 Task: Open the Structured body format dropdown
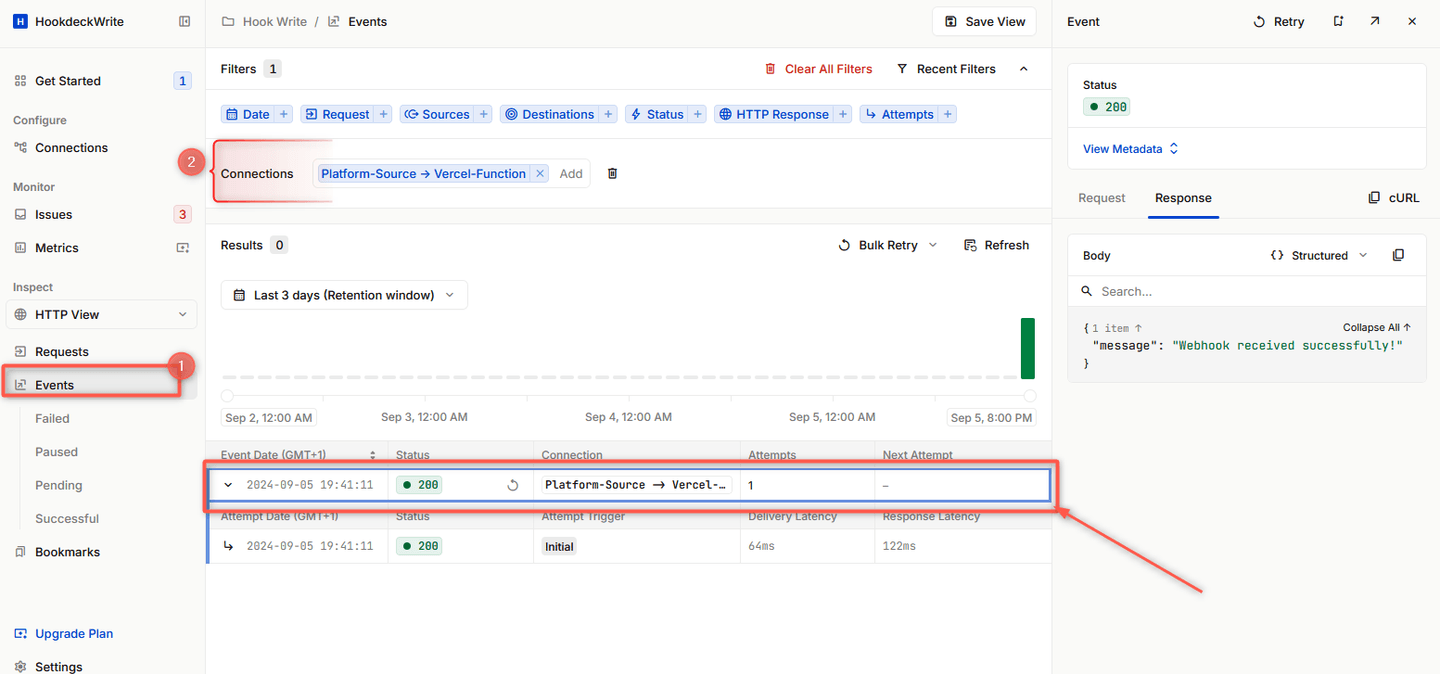click(x=1318, y=254)
